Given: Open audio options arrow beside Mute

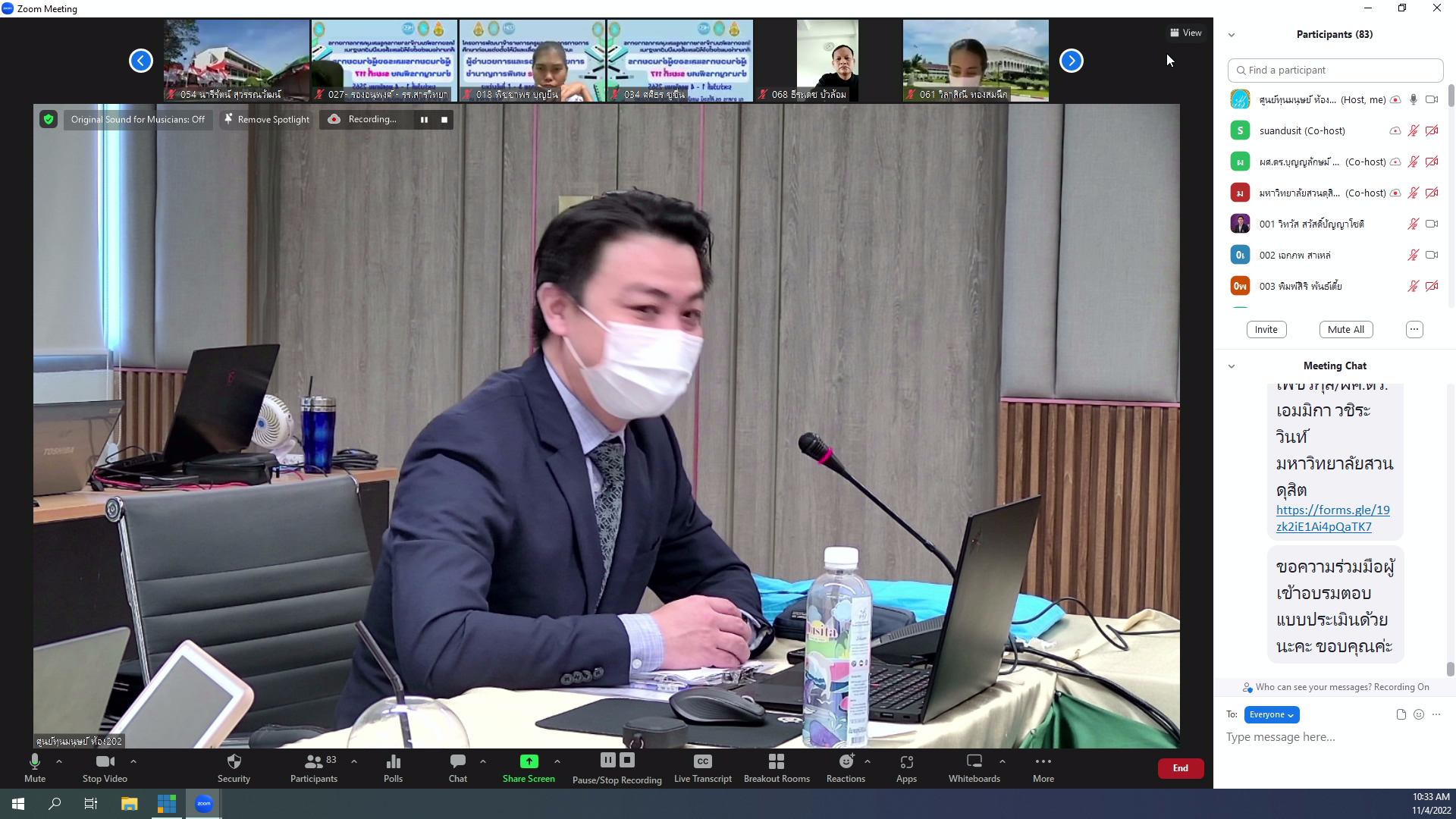Looking at the screenshot, I should [x=59, y=761].
